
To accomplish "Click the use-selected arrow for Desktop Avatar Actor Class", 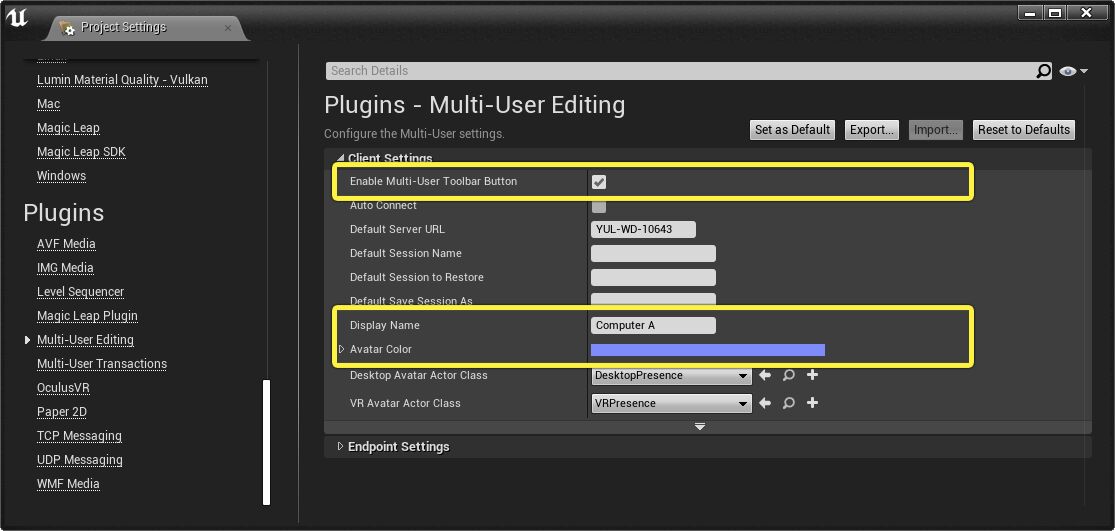I will 765,376.
